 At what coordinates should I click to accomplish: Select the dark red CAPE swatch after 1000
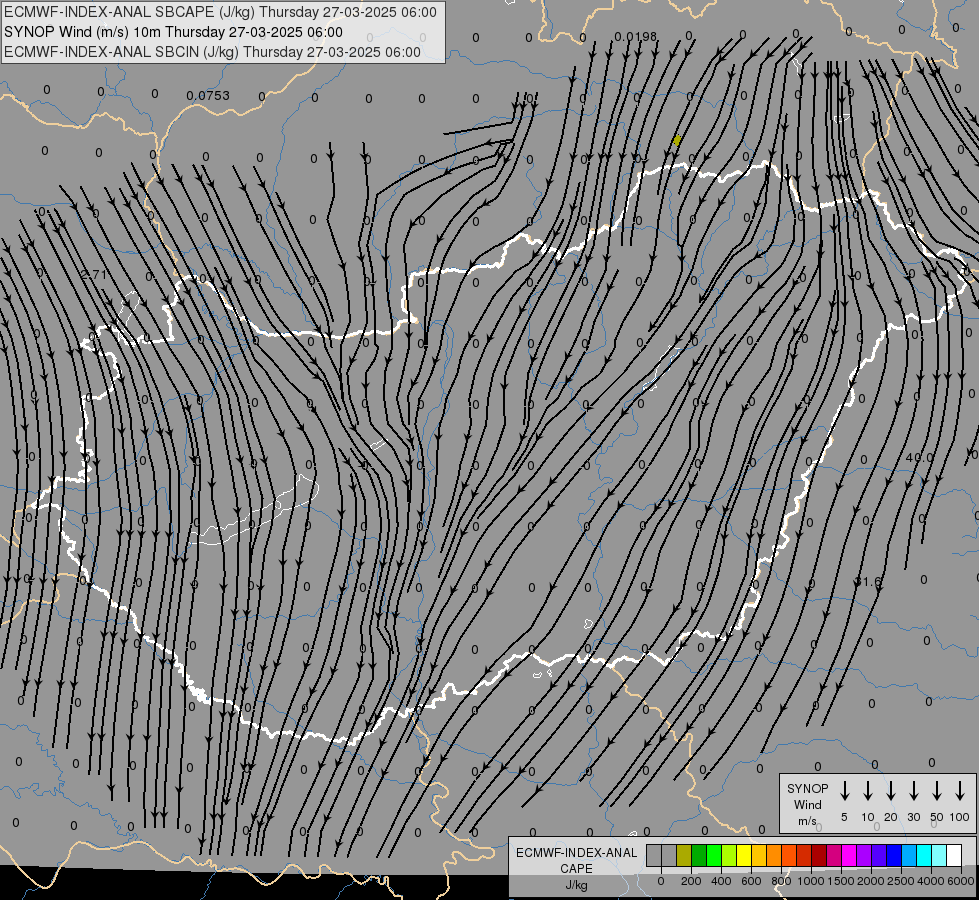(819, 856)
